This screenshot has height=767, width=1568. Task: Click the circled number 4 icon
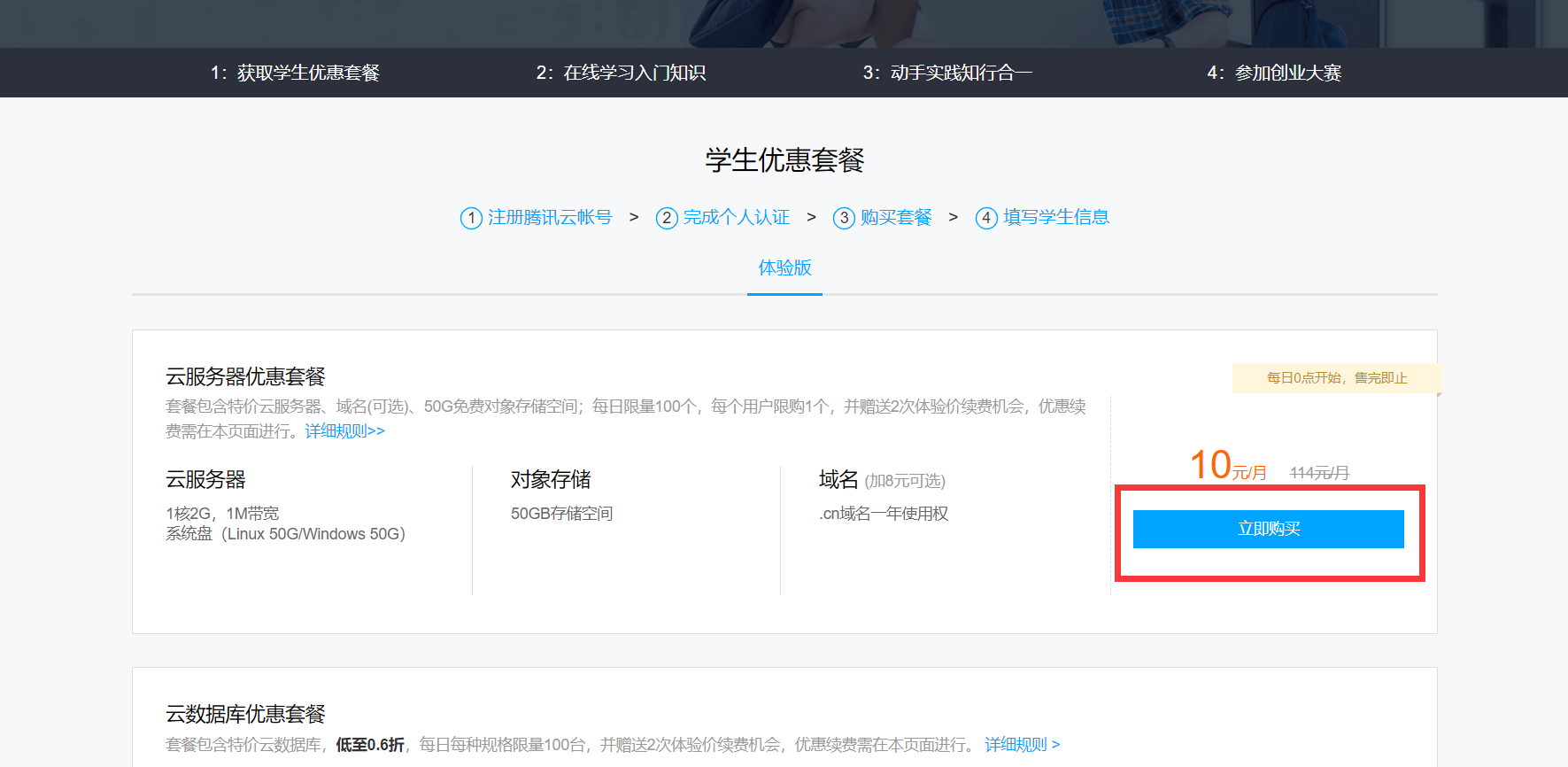click(x=986, y=218)
